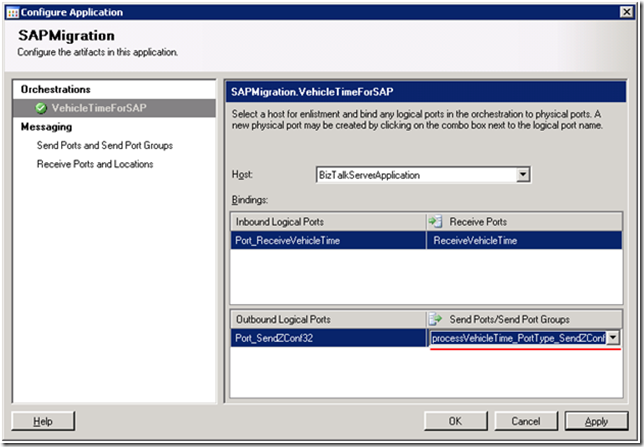Click the Cancel button
The height and width of the screenshot is (447, 644).
[x=525, y=421]
